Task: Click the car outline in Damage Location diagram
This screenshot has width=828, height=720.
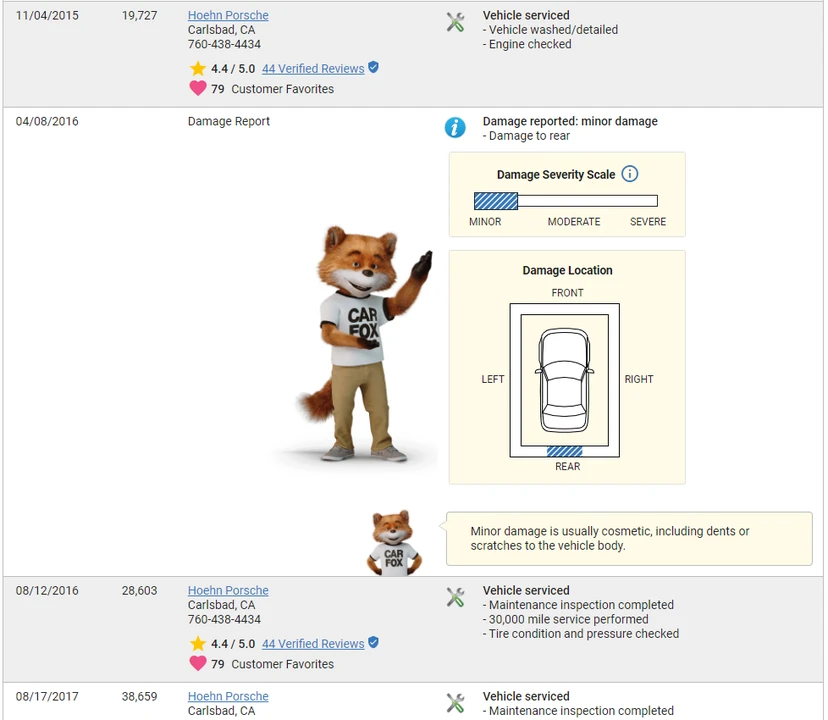Action: tap(564, 380)
